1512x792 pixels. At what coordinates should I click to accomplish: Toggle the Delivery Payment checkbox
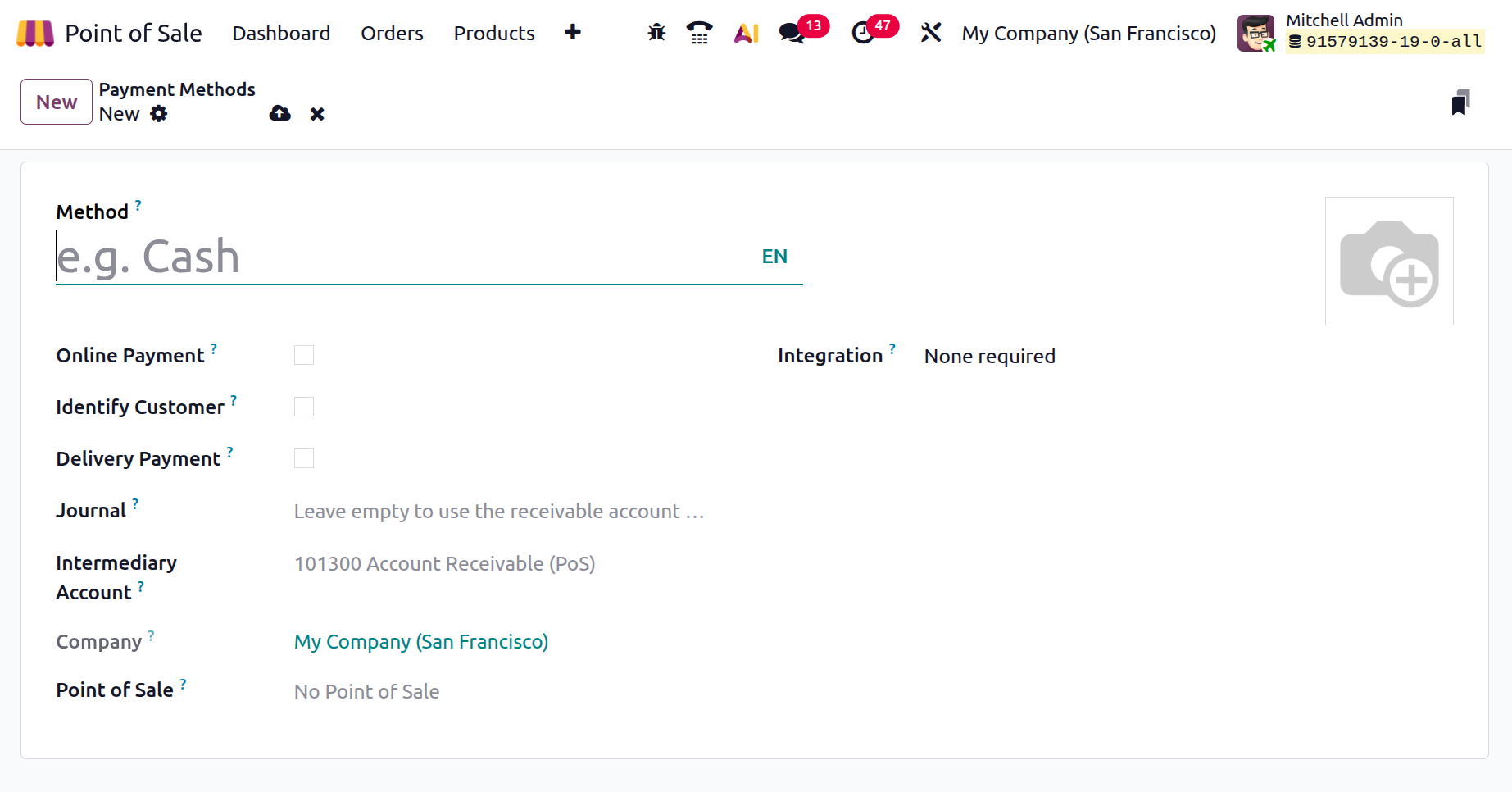tap(304, 458)
